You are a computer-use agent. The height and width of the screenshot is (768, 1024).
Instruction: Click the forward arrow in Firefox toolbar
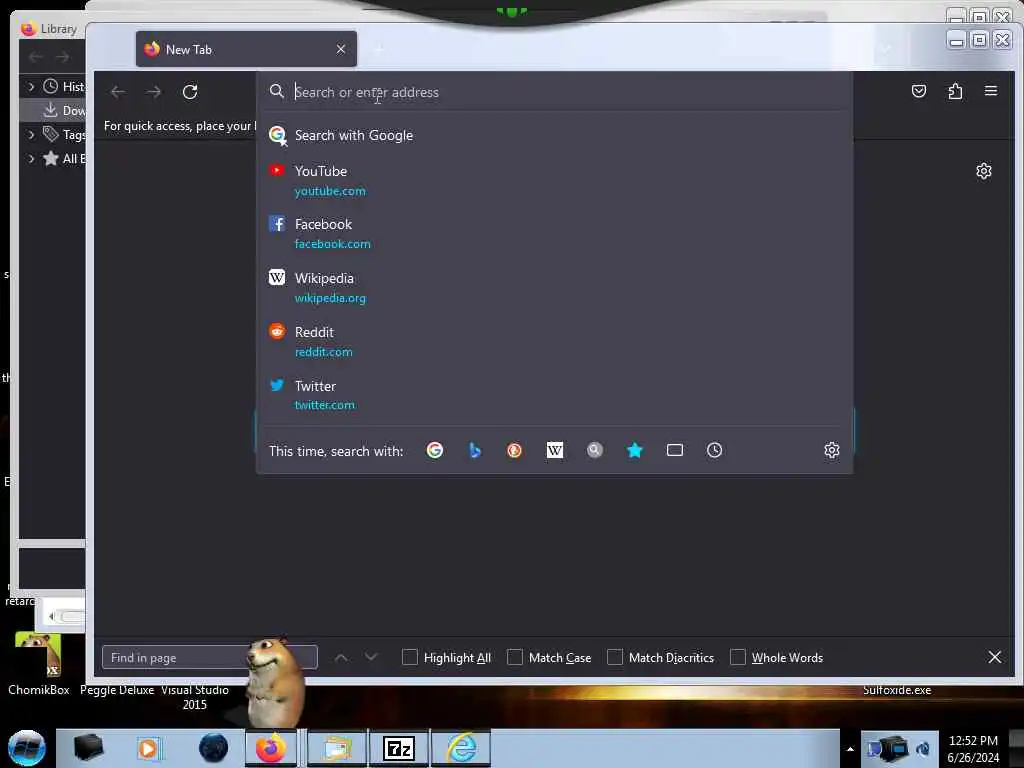154,92
